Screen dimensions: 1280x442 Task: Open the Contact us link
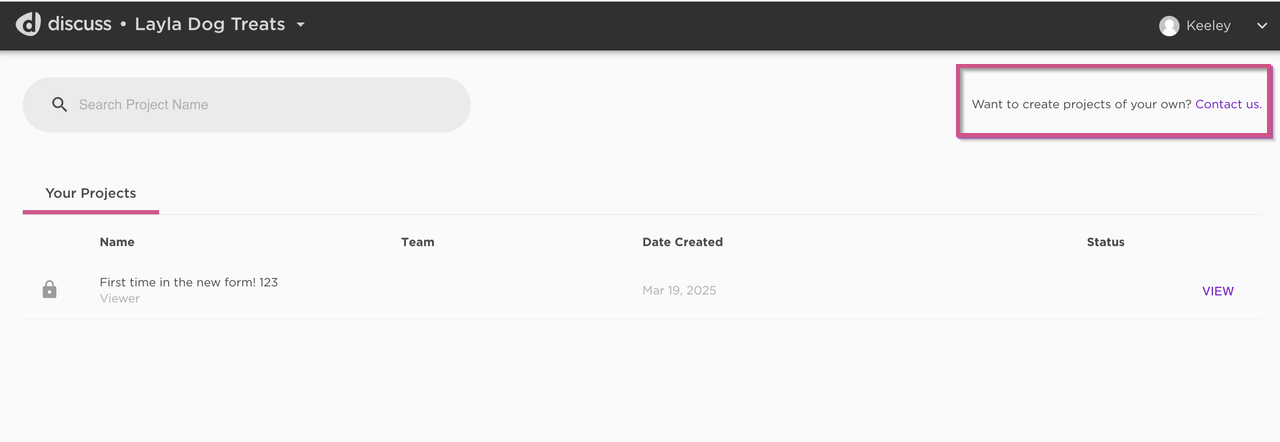(1228, 104)
